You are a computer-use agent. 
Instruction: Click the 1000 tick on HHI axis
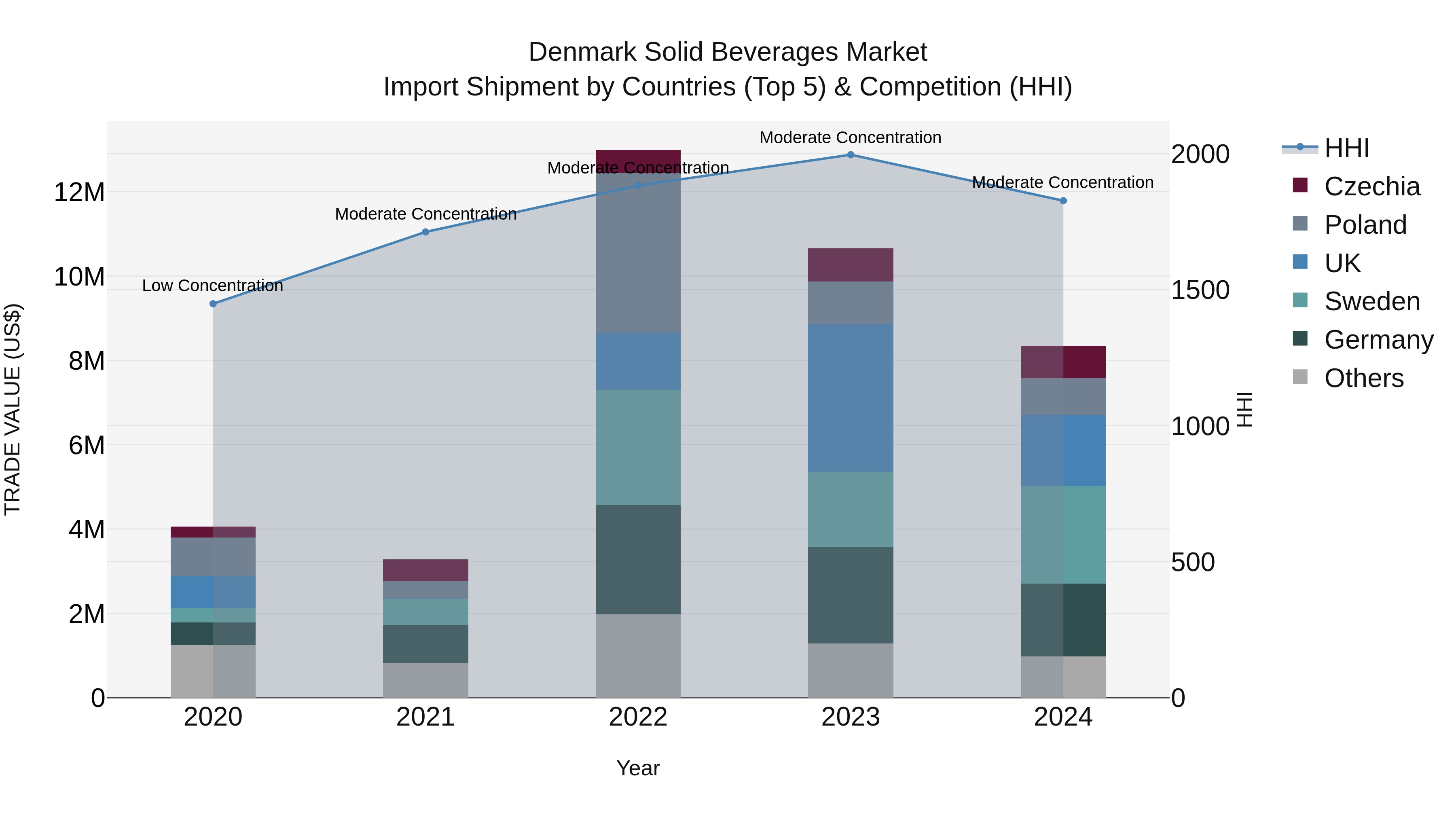[1200, 425]
